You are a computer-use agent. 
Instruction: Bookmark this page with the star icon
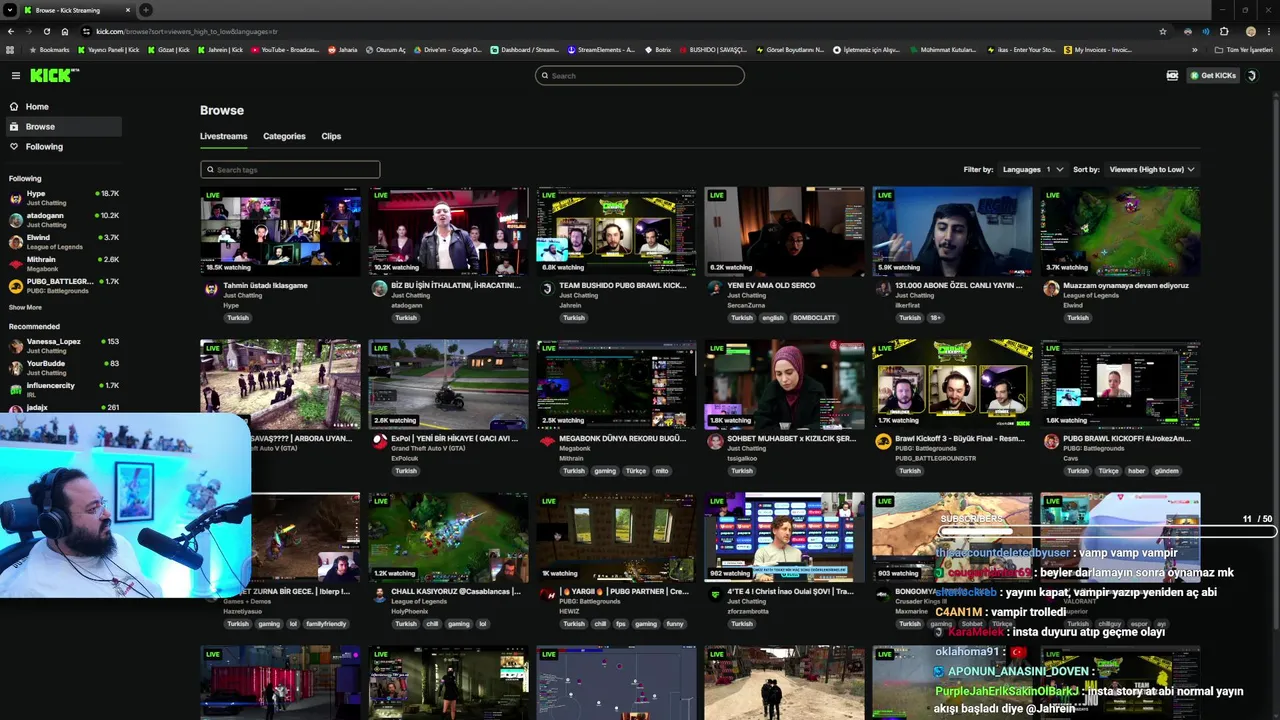point(1163,31)
